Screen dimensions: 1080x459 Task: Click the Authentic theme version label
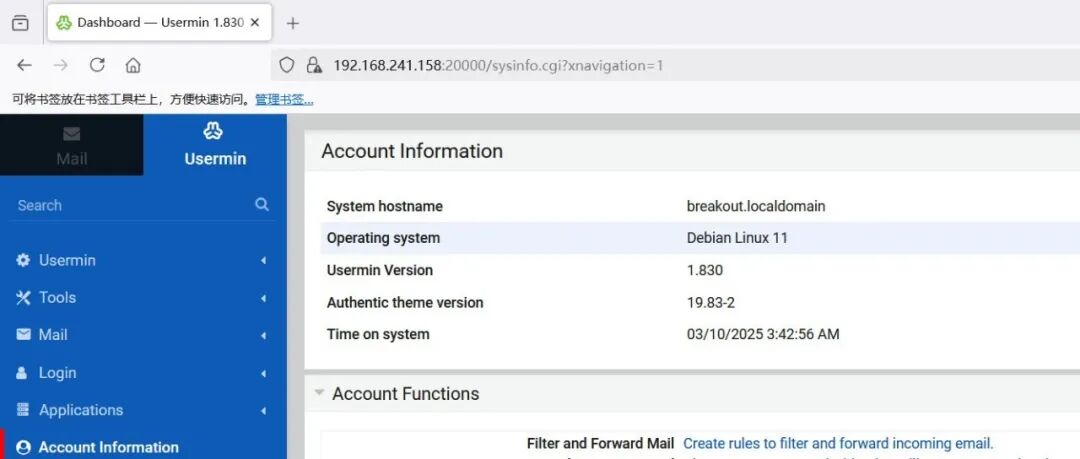[405, 302]
